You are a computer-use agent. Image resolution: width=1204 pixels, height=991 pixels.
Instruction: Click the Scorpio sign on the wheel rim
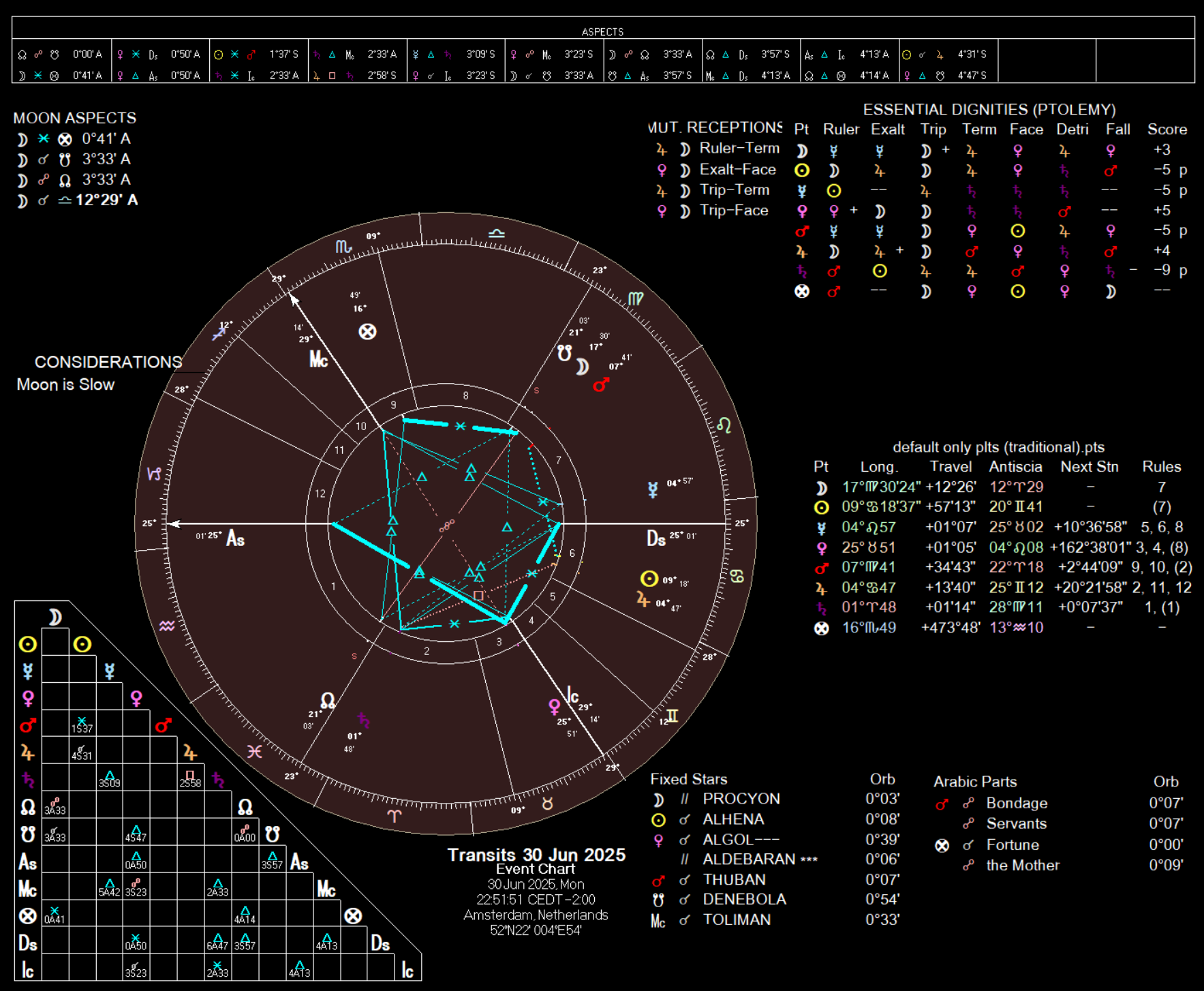(343, 247)
